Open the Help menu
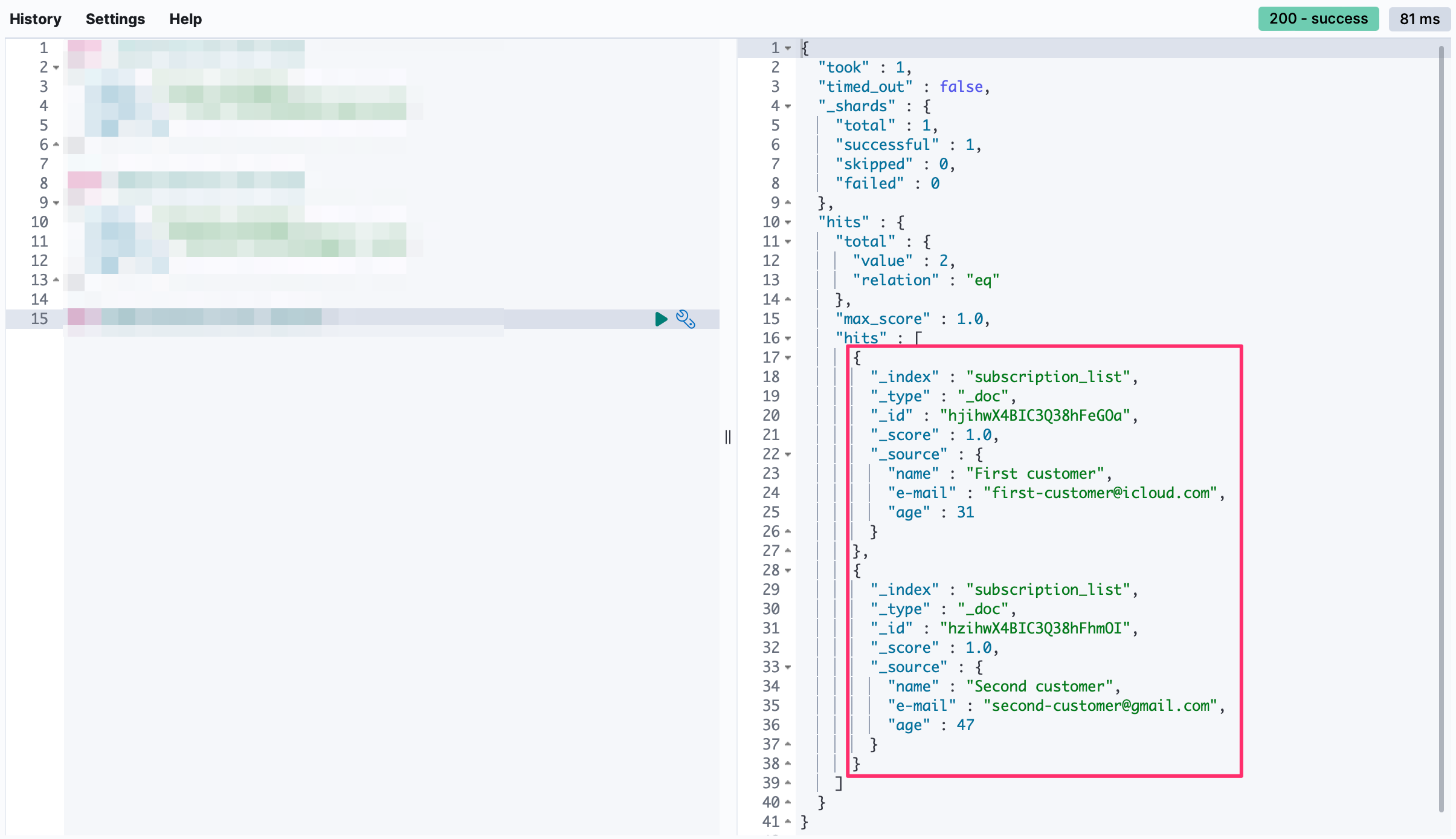This screenshot has width=1456, height=839. 185,19
